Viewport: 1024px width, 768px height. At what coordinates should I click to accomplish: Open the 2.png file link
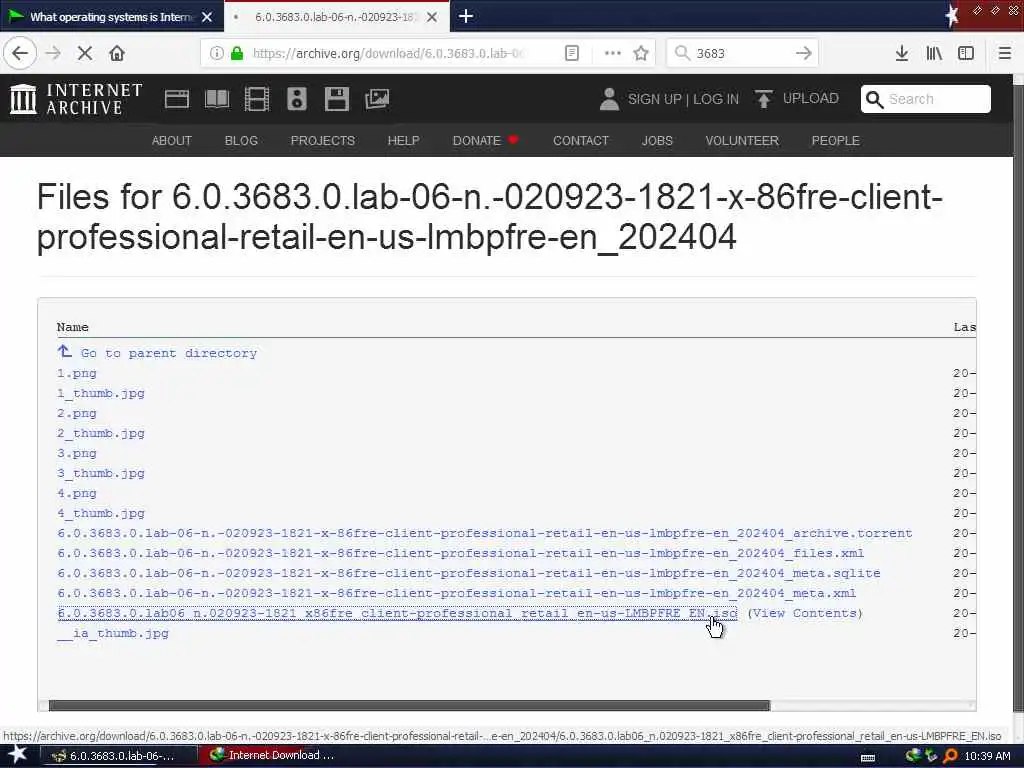(x=77, y=413)
